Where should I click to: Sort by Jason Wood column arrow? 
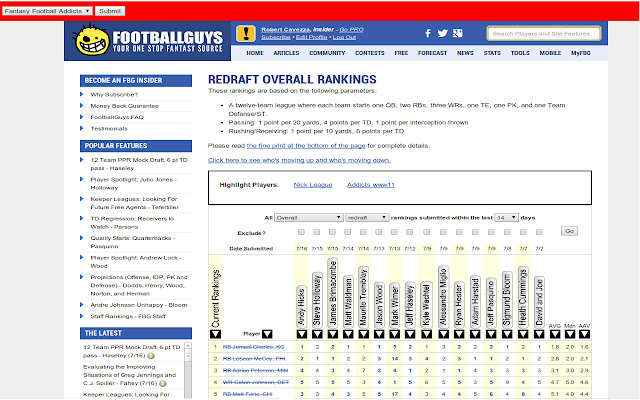coord(379,334)
